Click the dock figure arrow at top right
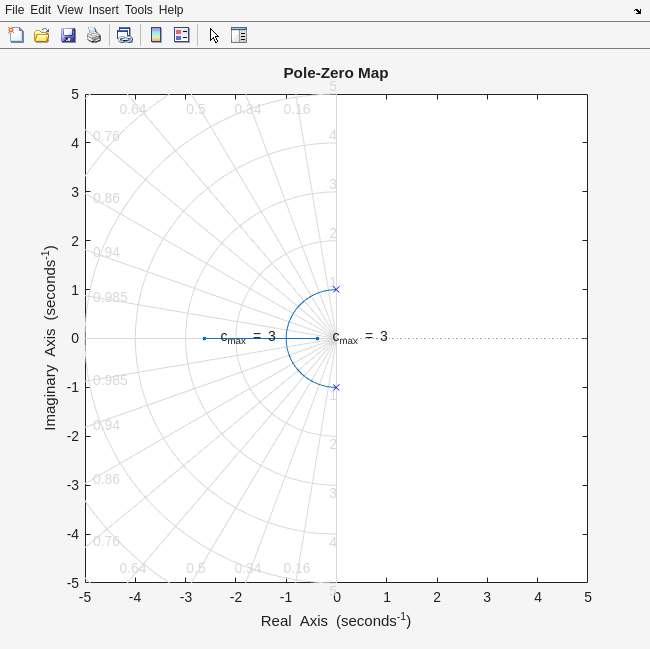The height and width of the screenshot is (649, 650). tap(637, 11)
